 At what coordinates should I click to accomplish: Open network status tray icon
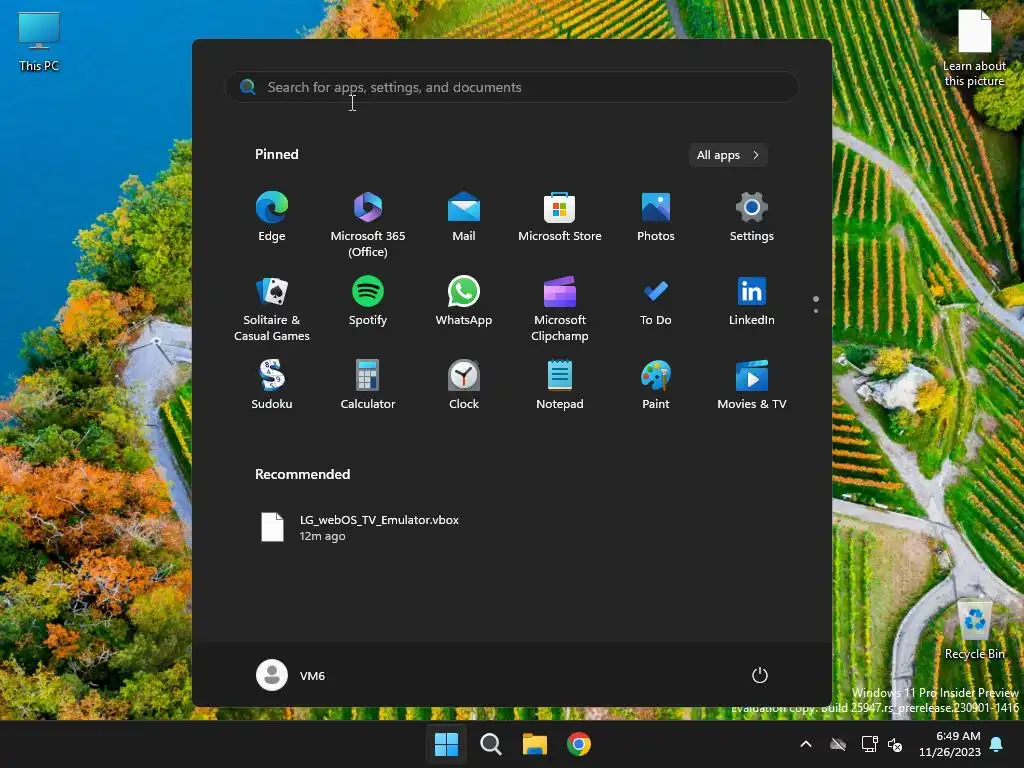869,744
